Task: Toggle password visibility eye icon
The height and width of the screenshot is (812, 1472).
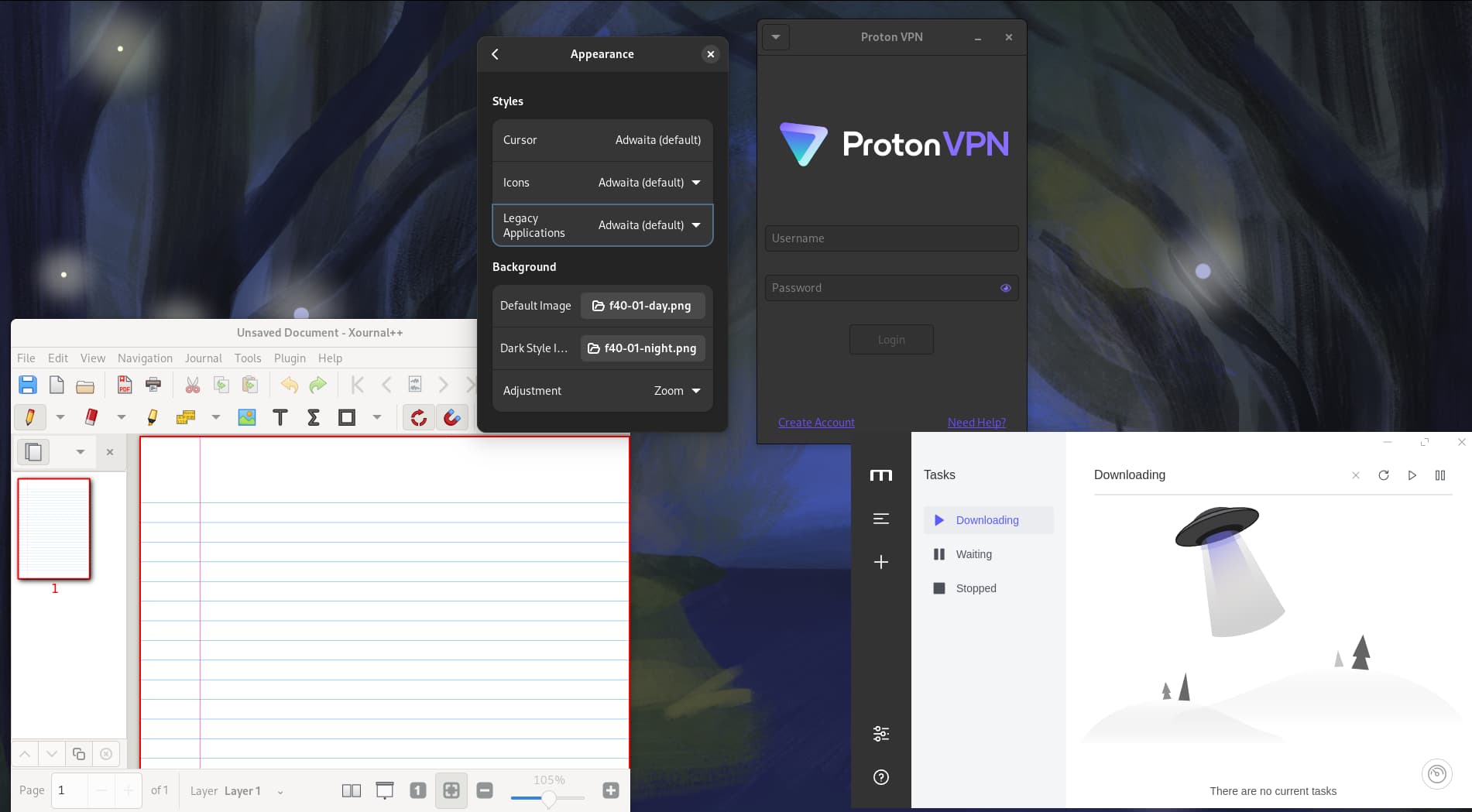Action: [1005, 288]
